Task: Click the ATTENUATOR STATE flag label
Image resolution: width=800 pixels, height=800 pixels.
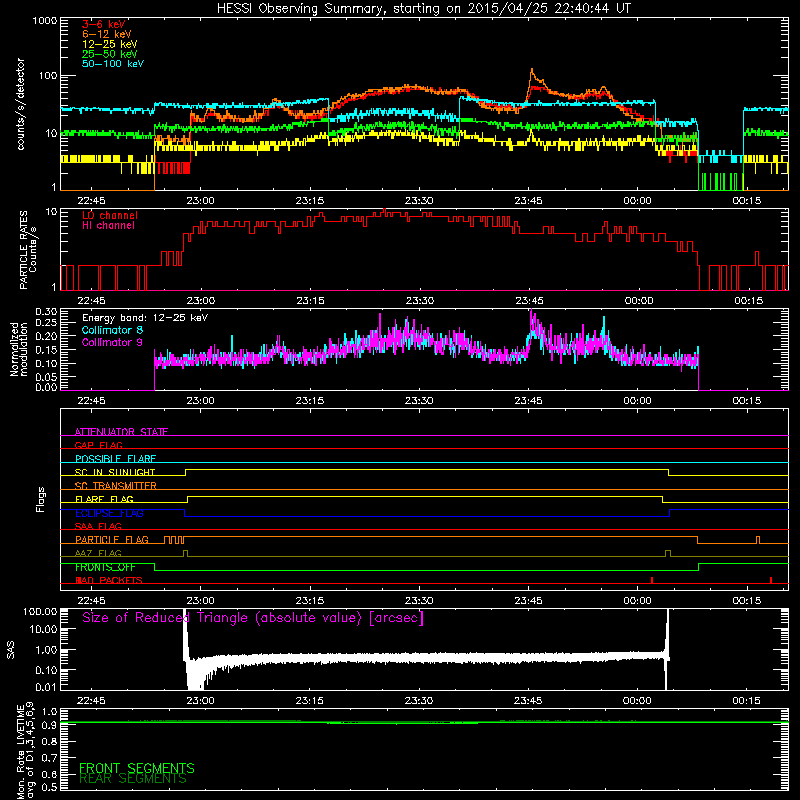Action: [x=121, y=432]
